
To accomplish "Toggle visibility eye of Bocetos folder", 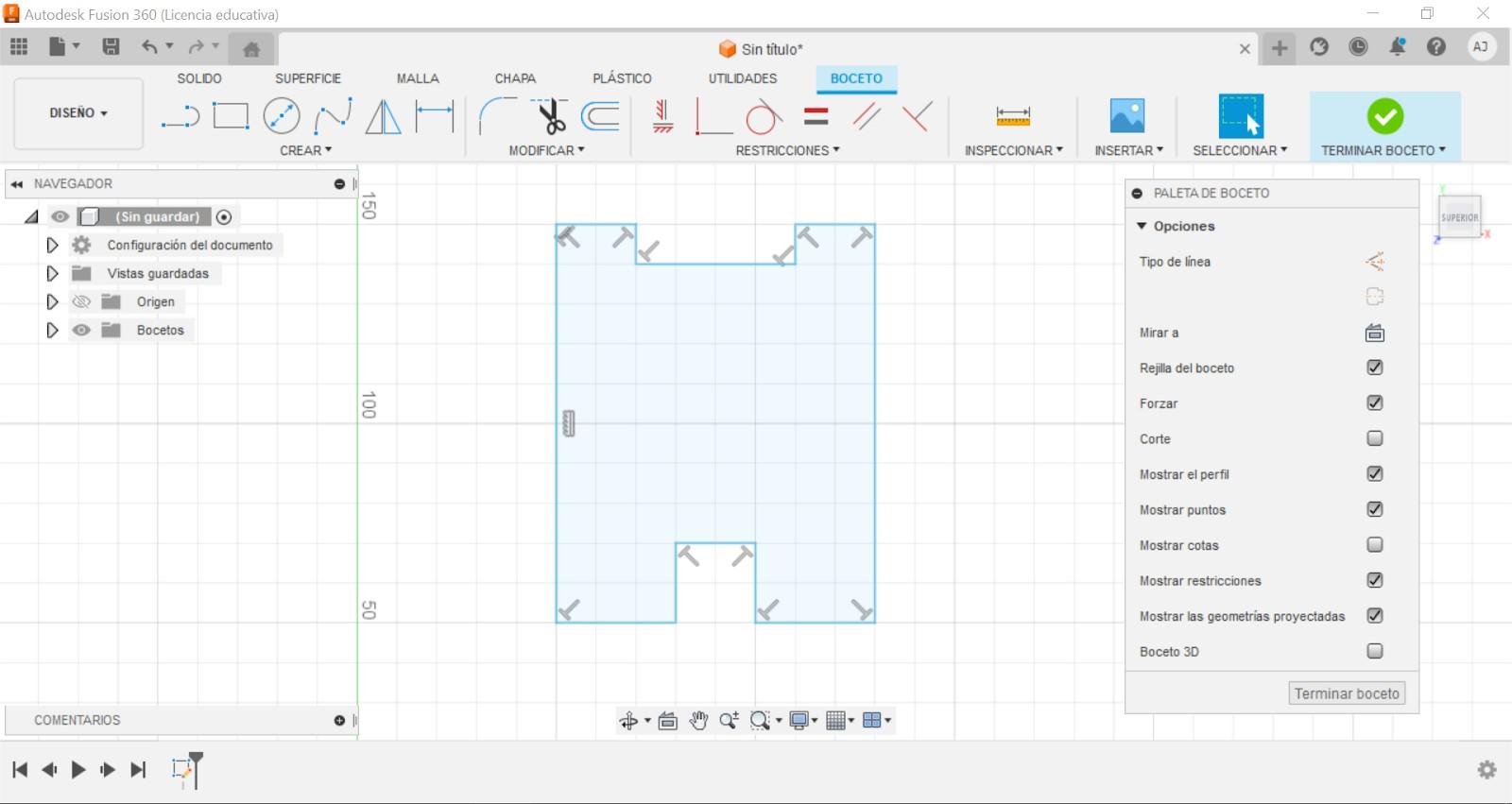I will point(82,330).
